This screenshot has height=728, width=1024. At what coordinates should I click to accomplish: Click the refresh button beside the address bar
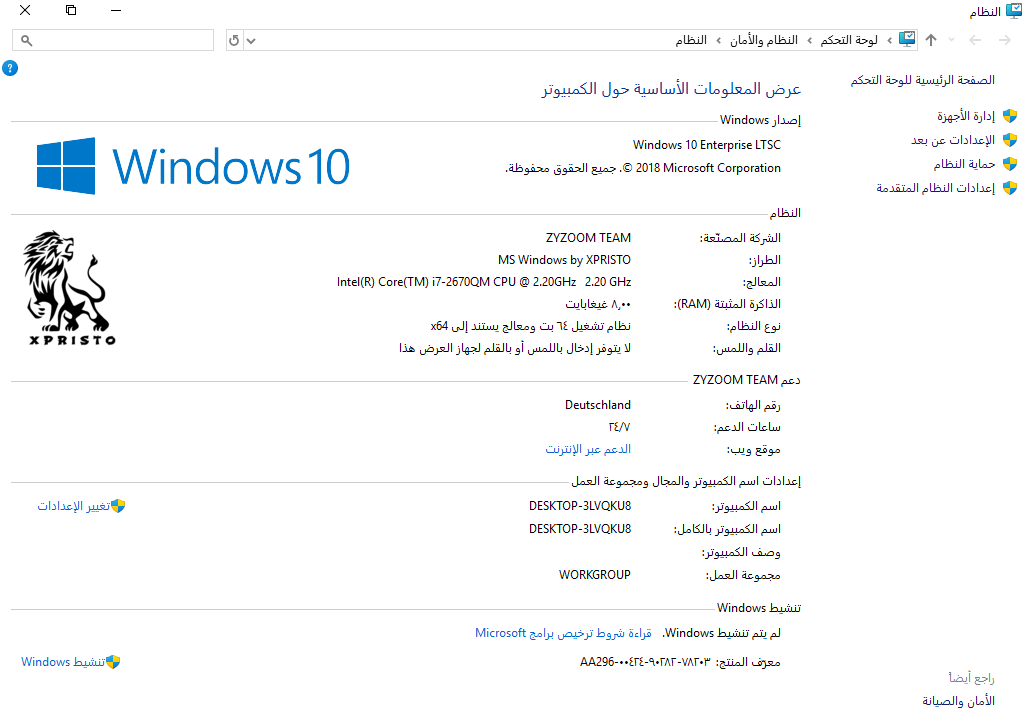[x=234, y=40]
